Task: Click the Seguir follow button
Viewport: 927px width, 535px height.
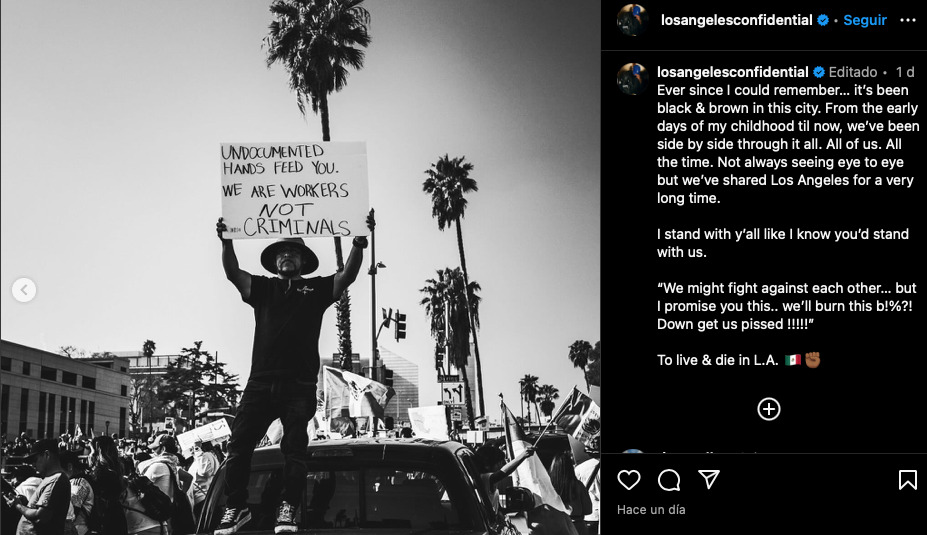Action: (x=864, y=20)
